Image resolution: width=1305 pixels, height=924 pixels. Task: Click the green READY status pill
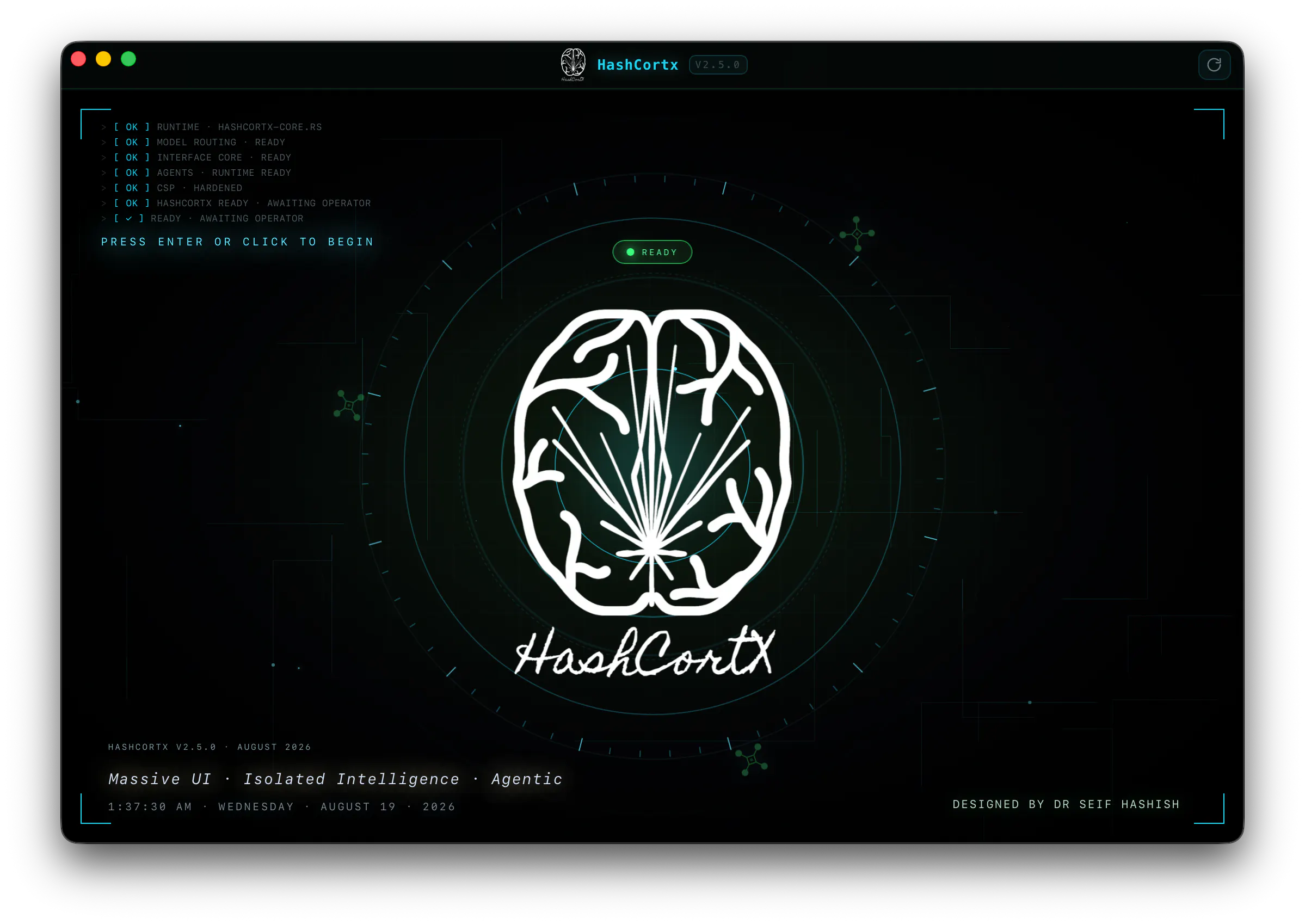click(x=652, y=252)
